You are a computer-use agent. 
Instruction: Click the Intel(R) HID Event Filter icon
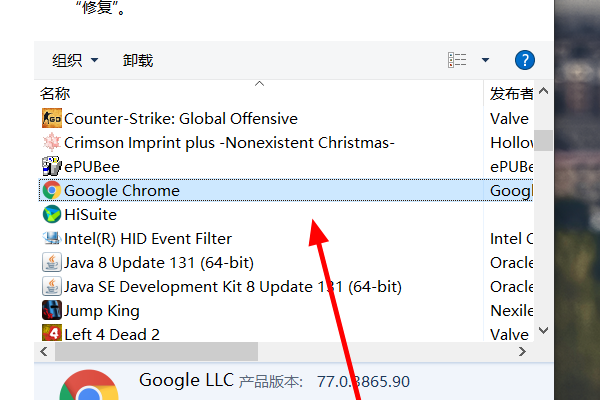tap(51, 238)
